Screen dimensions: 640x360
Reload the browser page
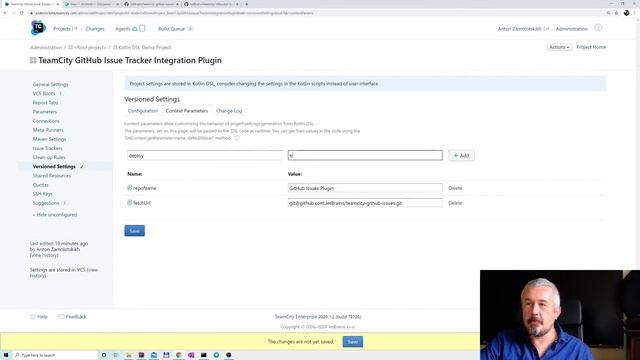coord(22,13)
